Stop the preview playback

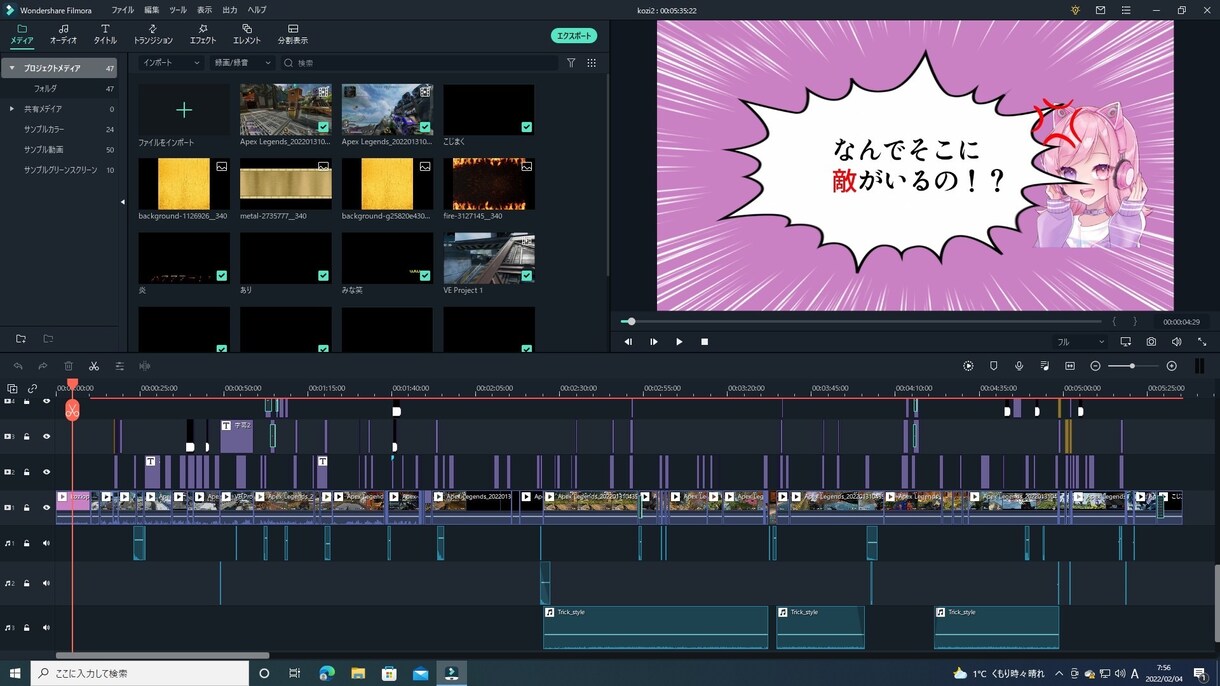(x=704, y=342)
